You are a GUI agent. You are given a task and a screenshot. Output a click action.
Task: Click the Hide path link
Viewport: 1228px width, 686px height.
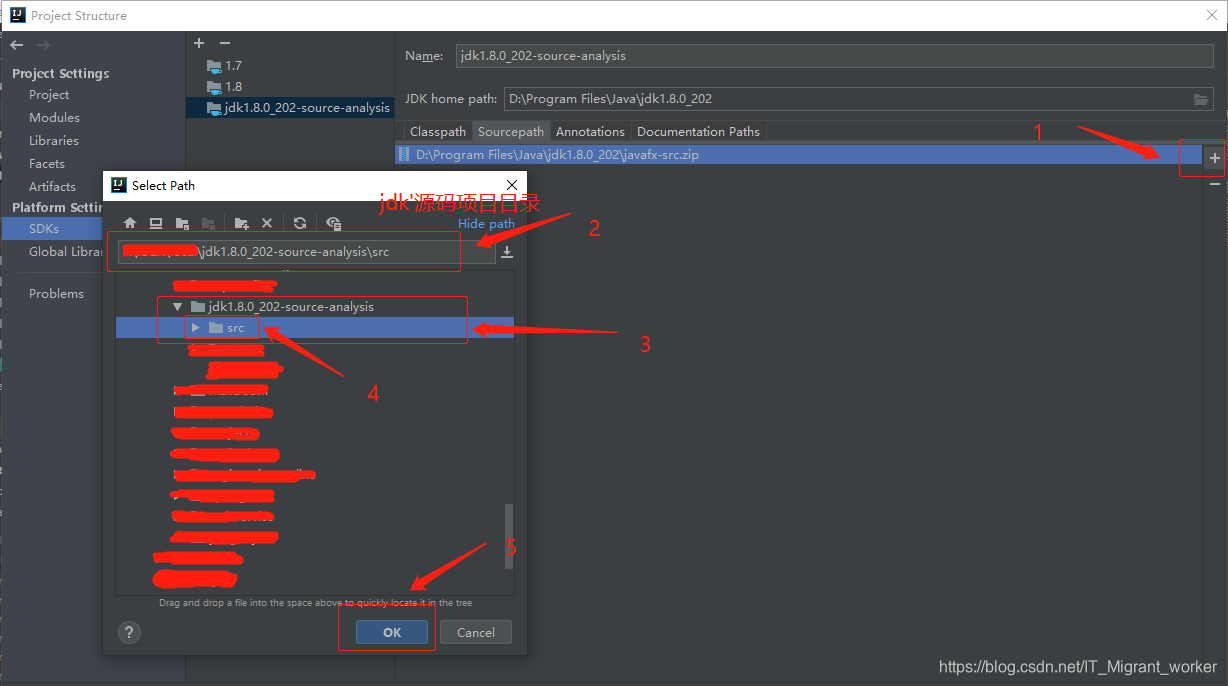tap(486, 224)
